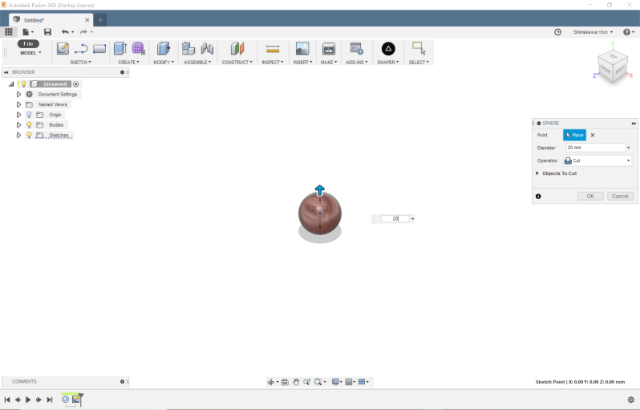Click the Diameter input field
Viewport: 640px width, 410px height.
pyautogui.click(x=596, y=148)
